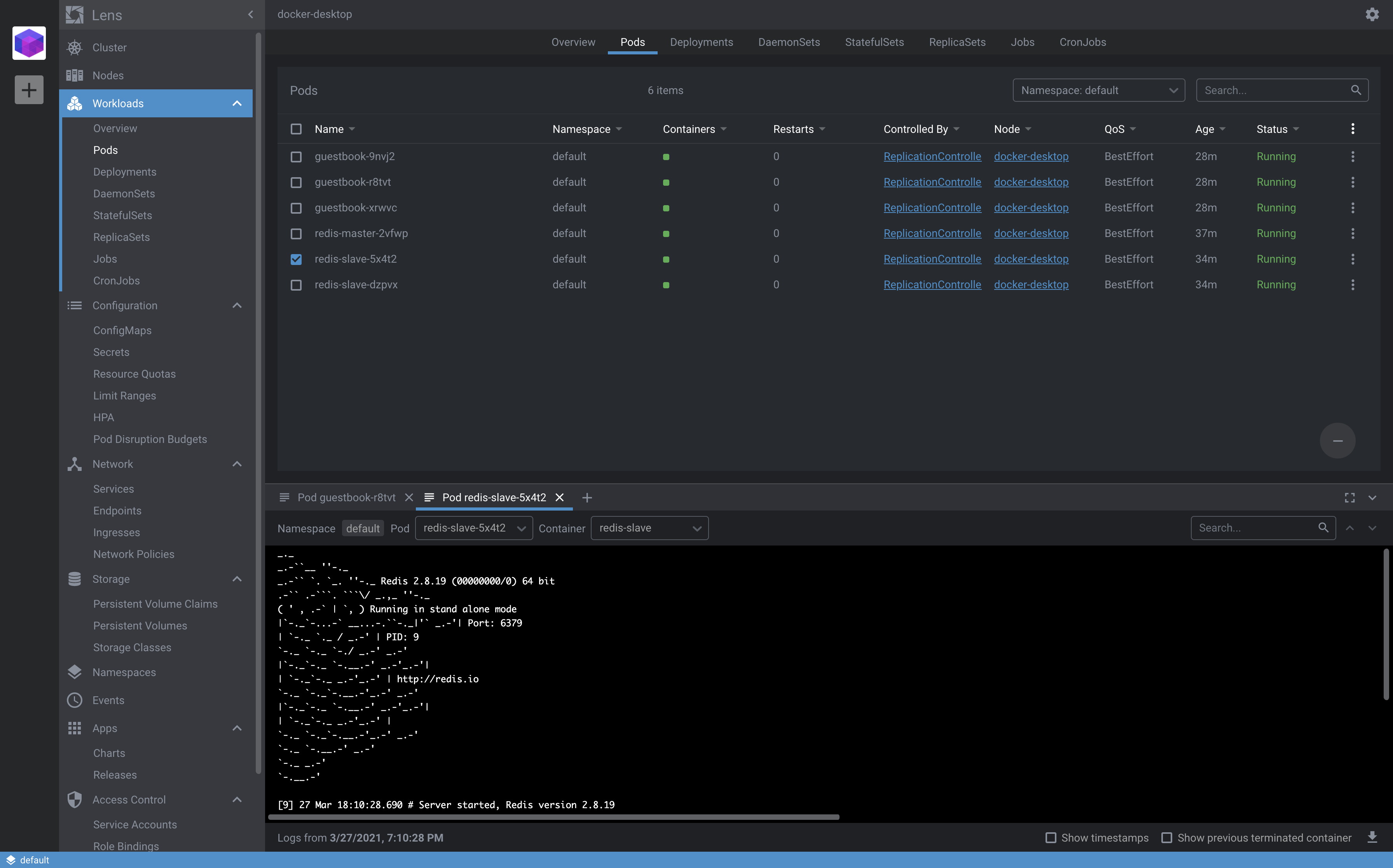Open row menu for guestbook-xrwvc

[1352, 208]
